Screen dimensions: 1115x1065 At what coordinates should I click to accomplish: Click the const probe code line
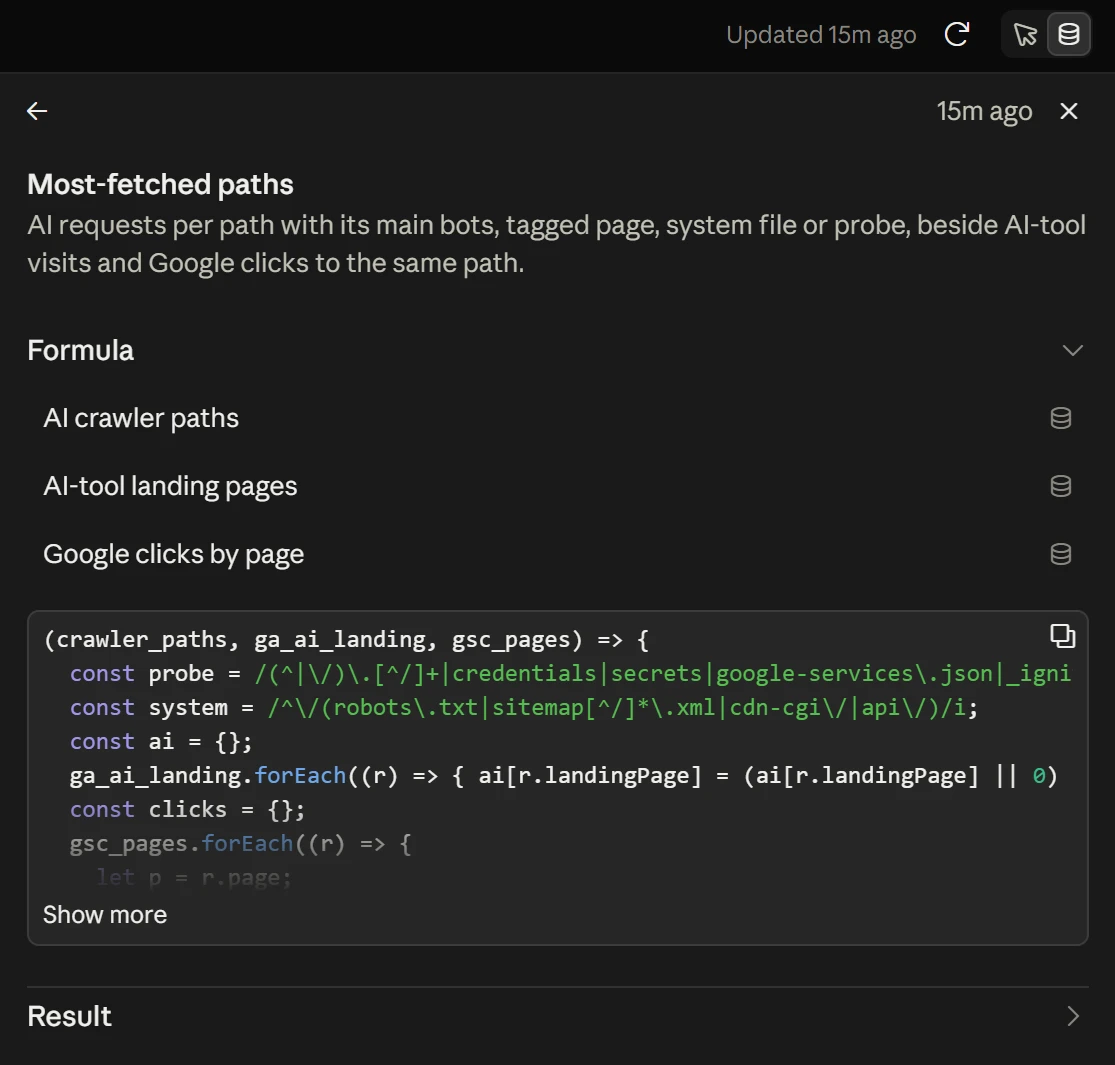click(570, 673)
